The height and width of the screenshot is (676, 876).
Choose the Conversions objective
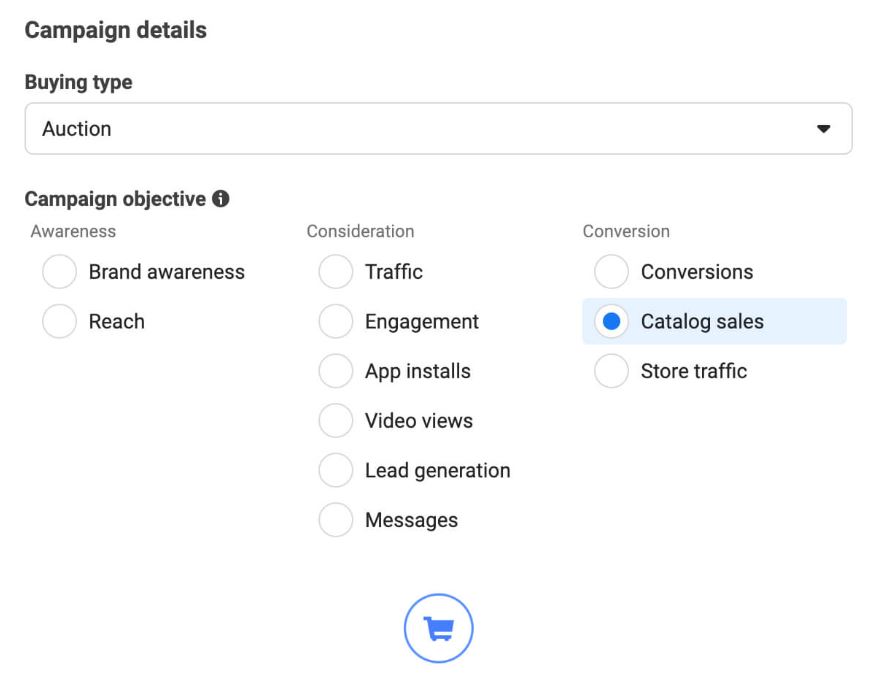coord(611,272)
